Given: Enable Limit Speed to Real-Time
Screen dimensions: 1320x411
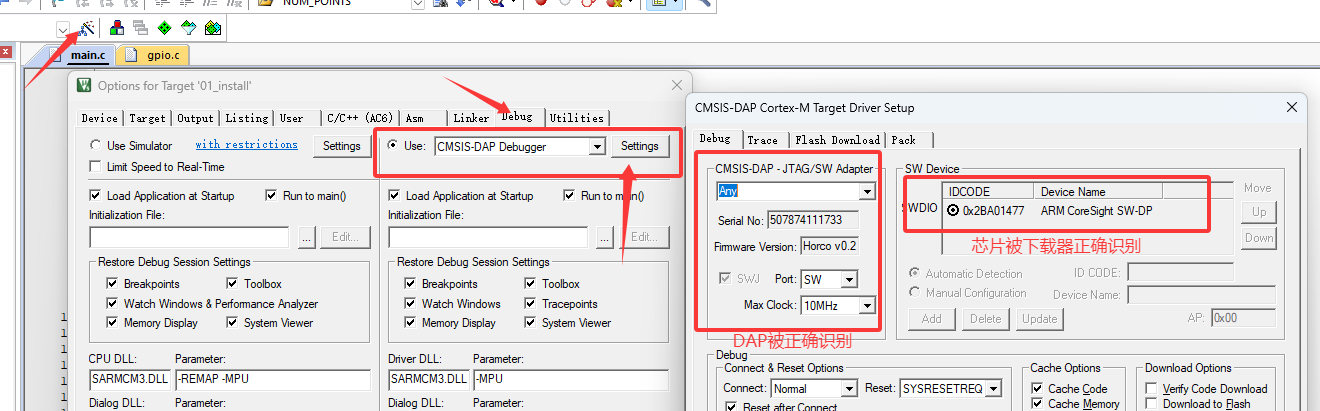Looking at the screenshot, I should point(95,166).
